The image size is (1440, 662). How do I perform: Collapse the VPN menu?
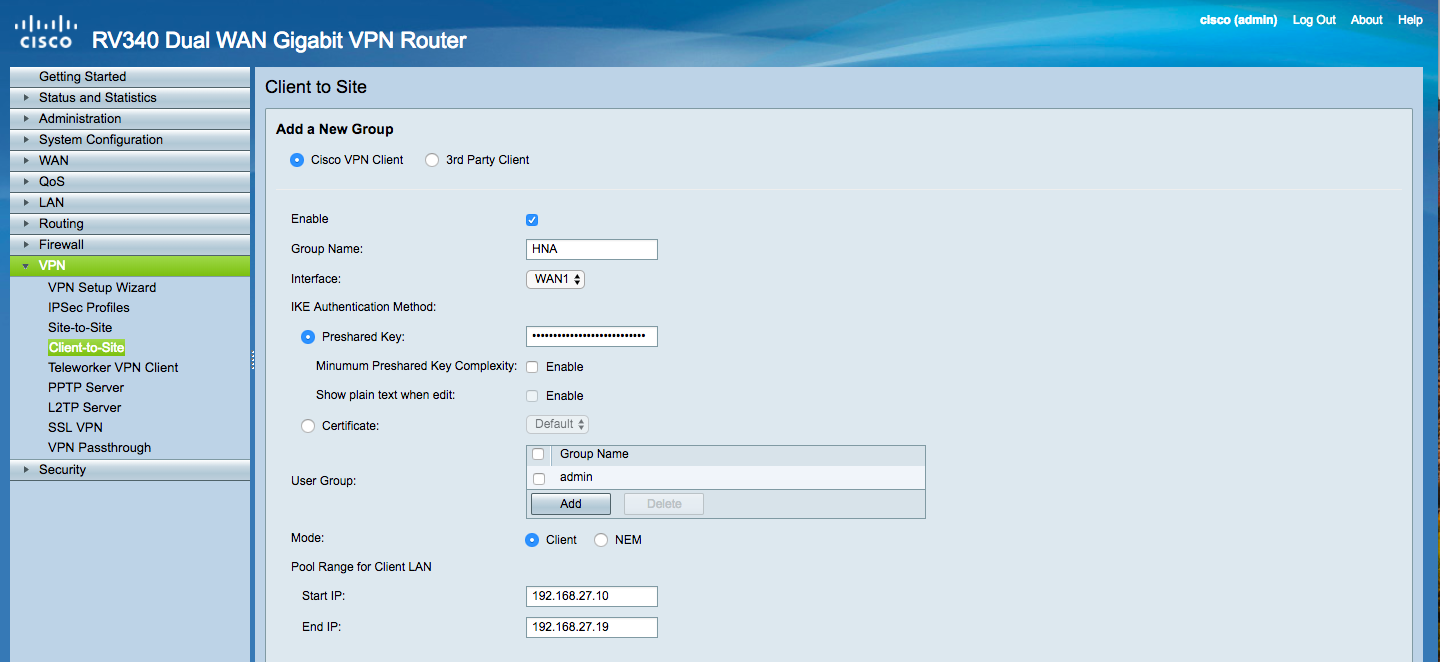pos(130,266)
